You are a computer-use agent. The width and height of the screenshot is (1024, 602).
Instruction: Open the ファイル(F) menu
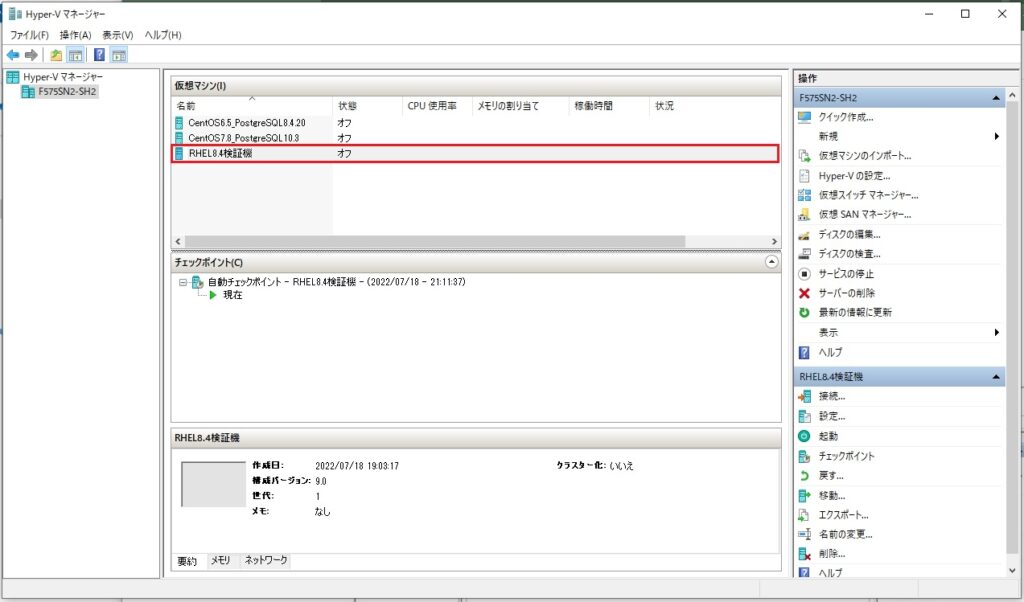click(29, 35)
